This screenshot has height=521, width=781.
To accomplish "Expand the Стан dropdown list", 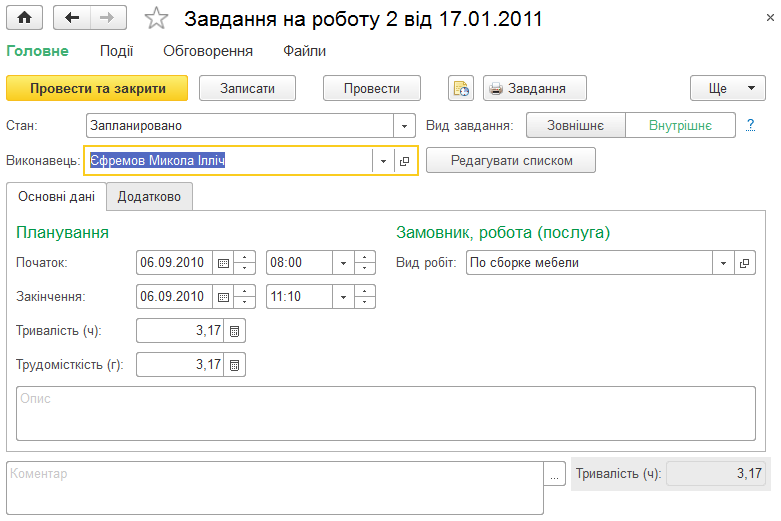I will point(404,126).
